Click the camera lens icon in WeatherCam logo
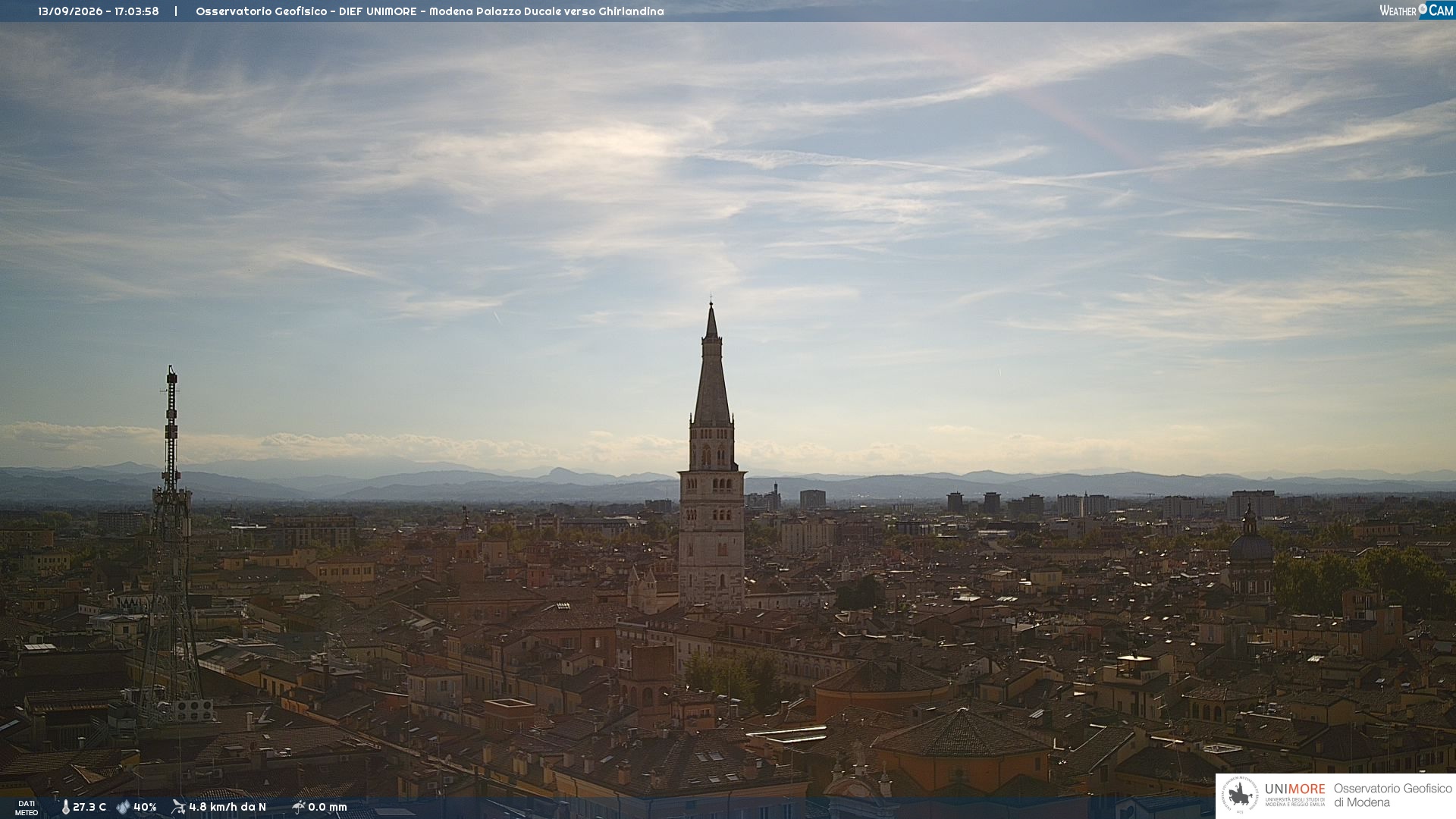This screenshot has width=1456, height=819. pyautogui.click(x=1423, y=9)
